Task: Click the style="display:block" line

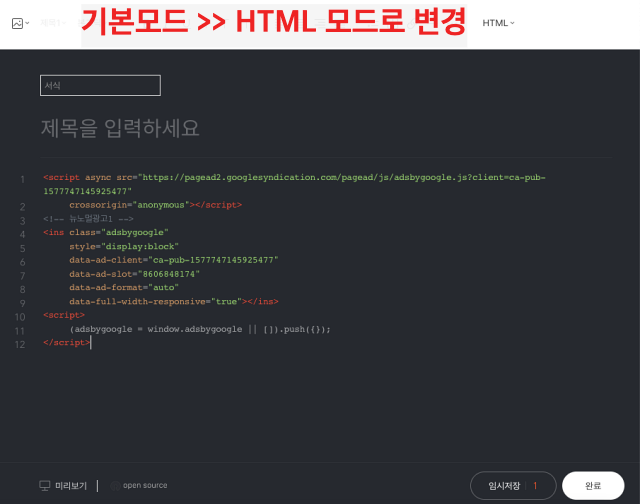Action: click(124, 246)
